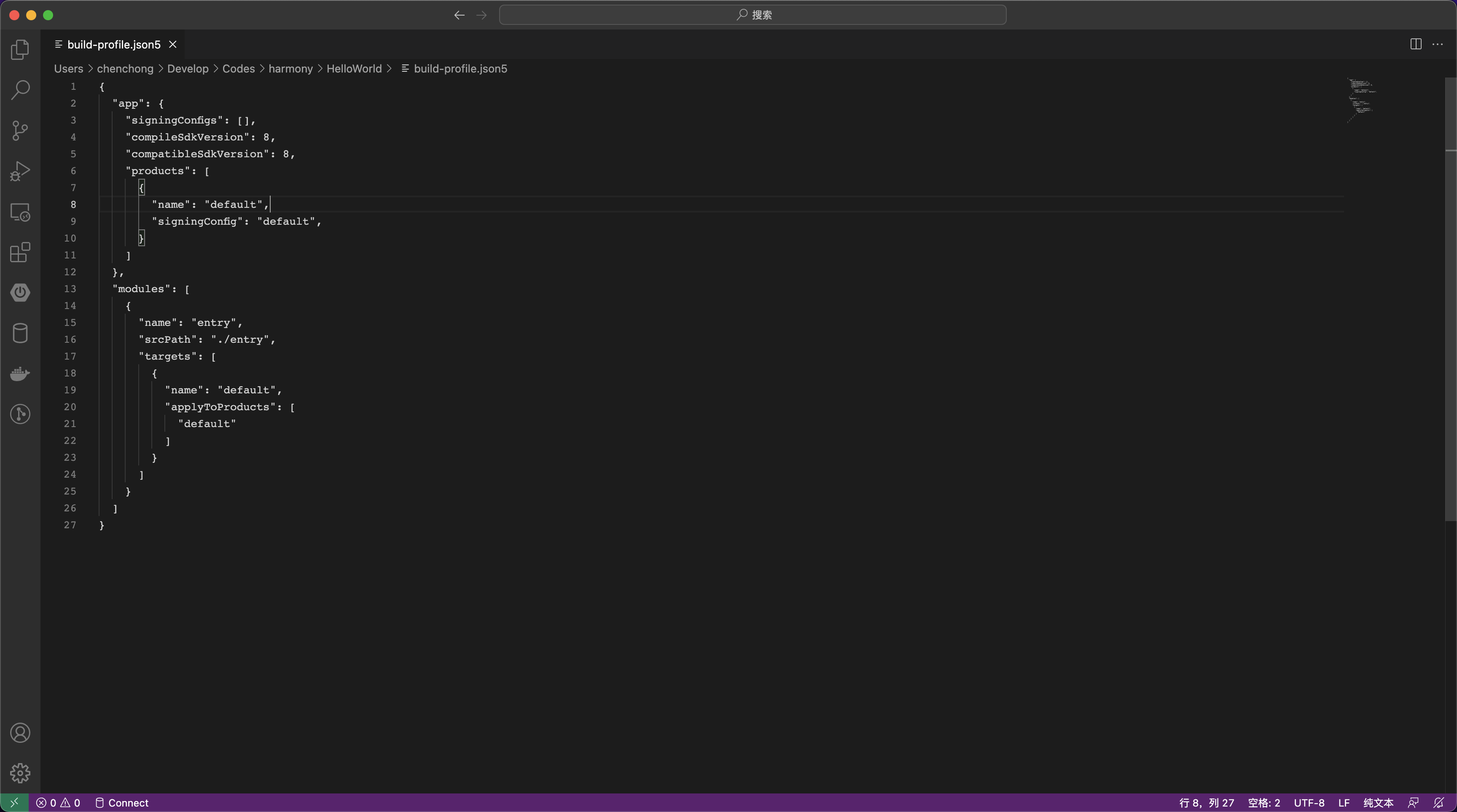Image resolution: width=1457 pixels, height=812 pixels.
Task: Click the "targets" key on line 17
Action: (x=168, y=356)
